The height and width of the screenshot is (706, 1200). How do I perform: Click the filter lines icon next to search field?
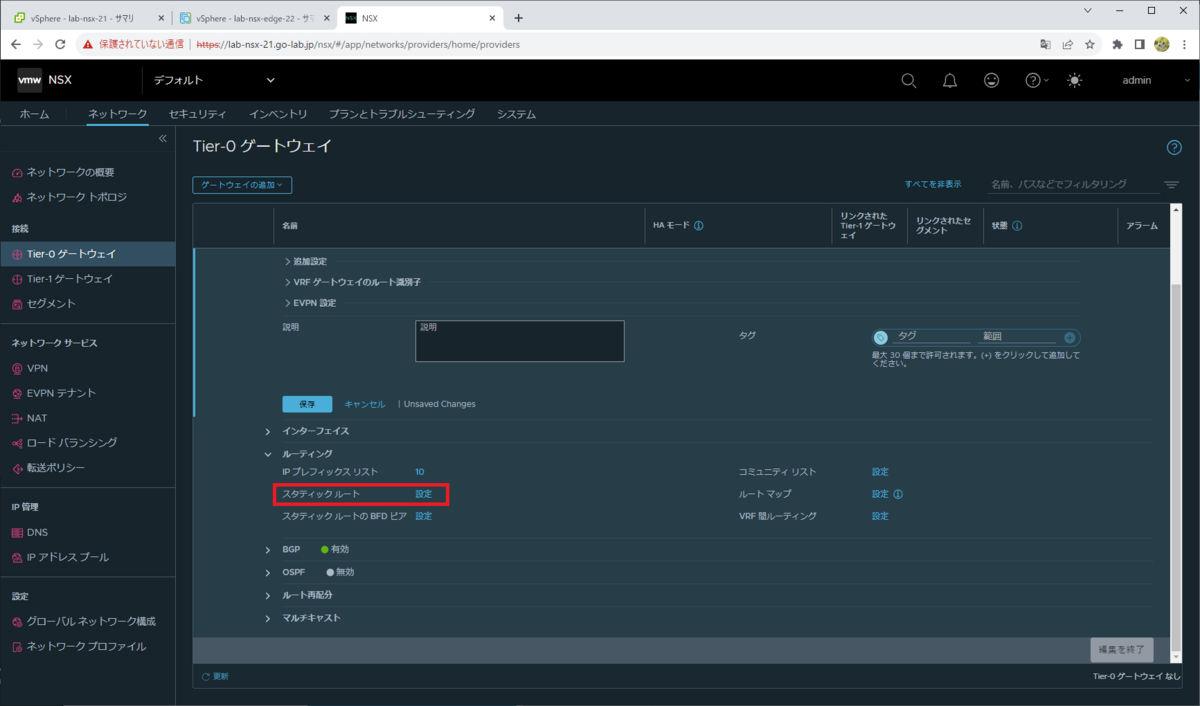(1171, 185)
